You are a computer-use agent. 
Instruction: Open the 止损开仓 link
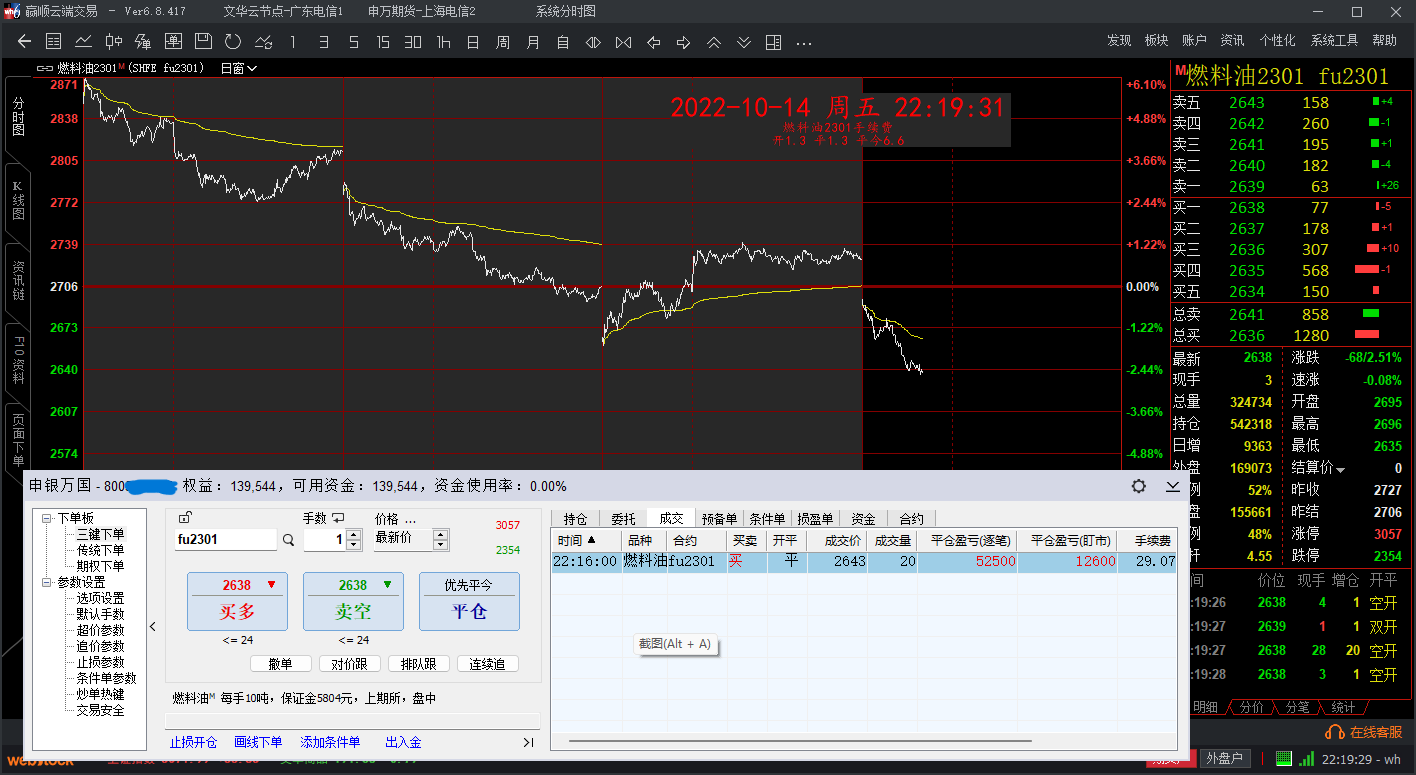pos(193,742)
